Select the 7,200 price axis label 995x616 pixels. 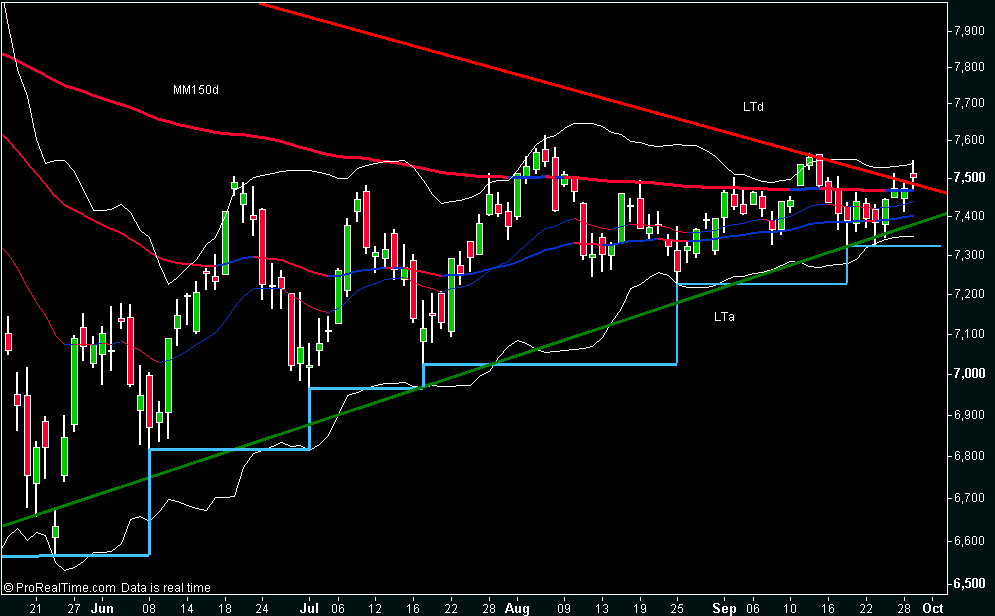[x=969, y=294]
